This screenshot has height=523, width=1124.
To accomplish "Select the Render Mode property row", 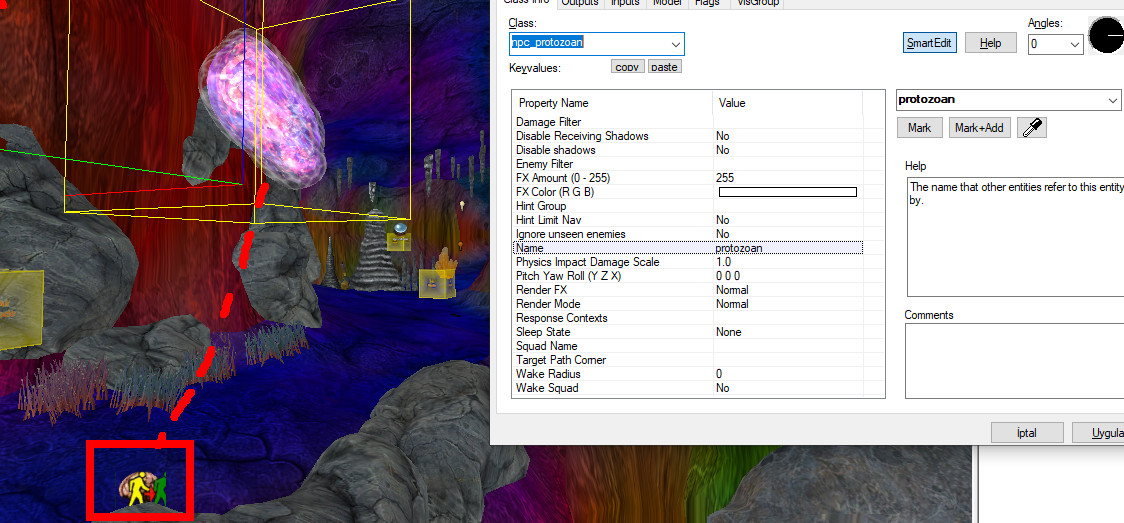I will 611,304.
